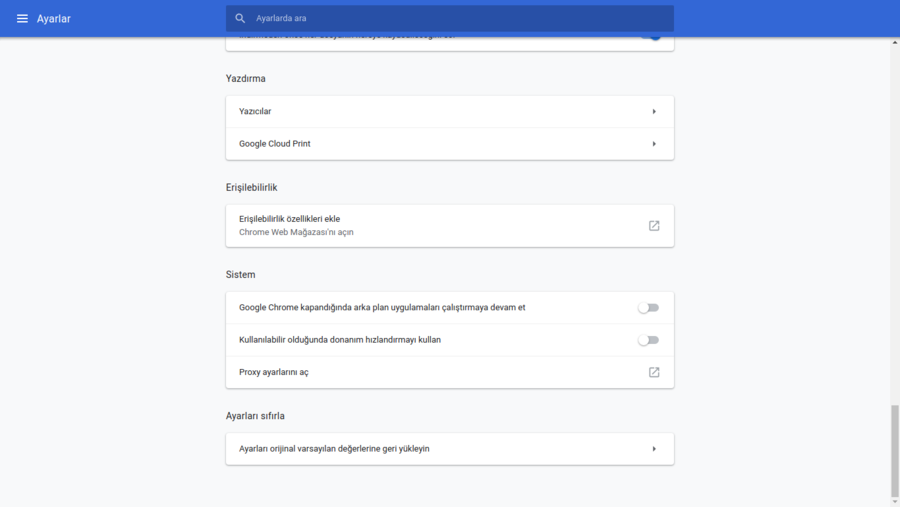The height and width of the screenshot is (507, 900).
Task: Open the Google Cloud Print entry label
Action: (x=275, y=144)
